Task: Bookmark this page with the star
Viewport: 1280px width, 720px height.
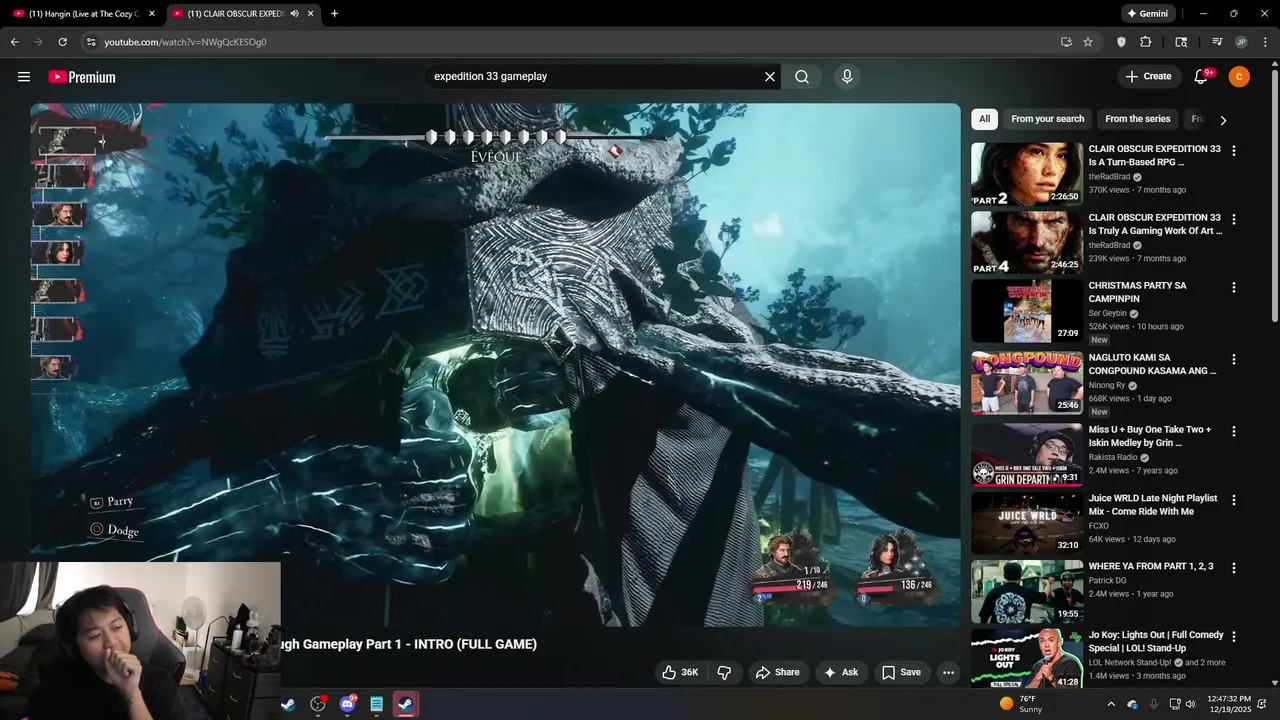Action: pos(1088,42)
